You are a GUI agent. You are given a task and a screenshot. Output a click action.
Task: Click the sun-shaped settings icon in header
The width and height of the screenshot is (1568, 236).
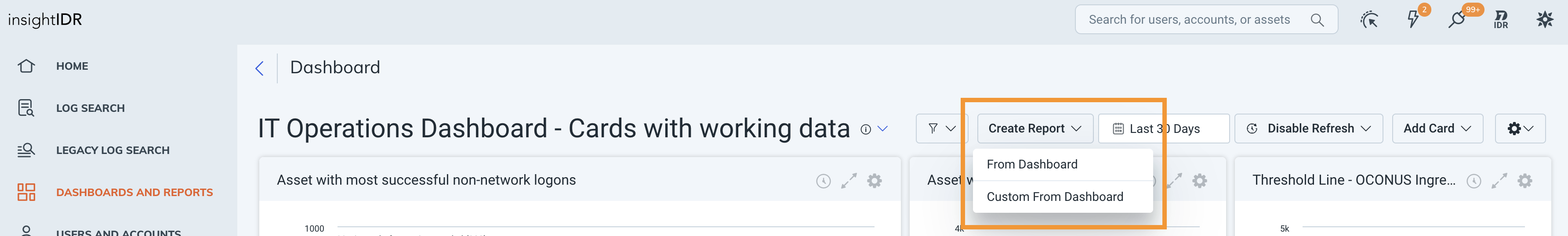point(1544,20)
